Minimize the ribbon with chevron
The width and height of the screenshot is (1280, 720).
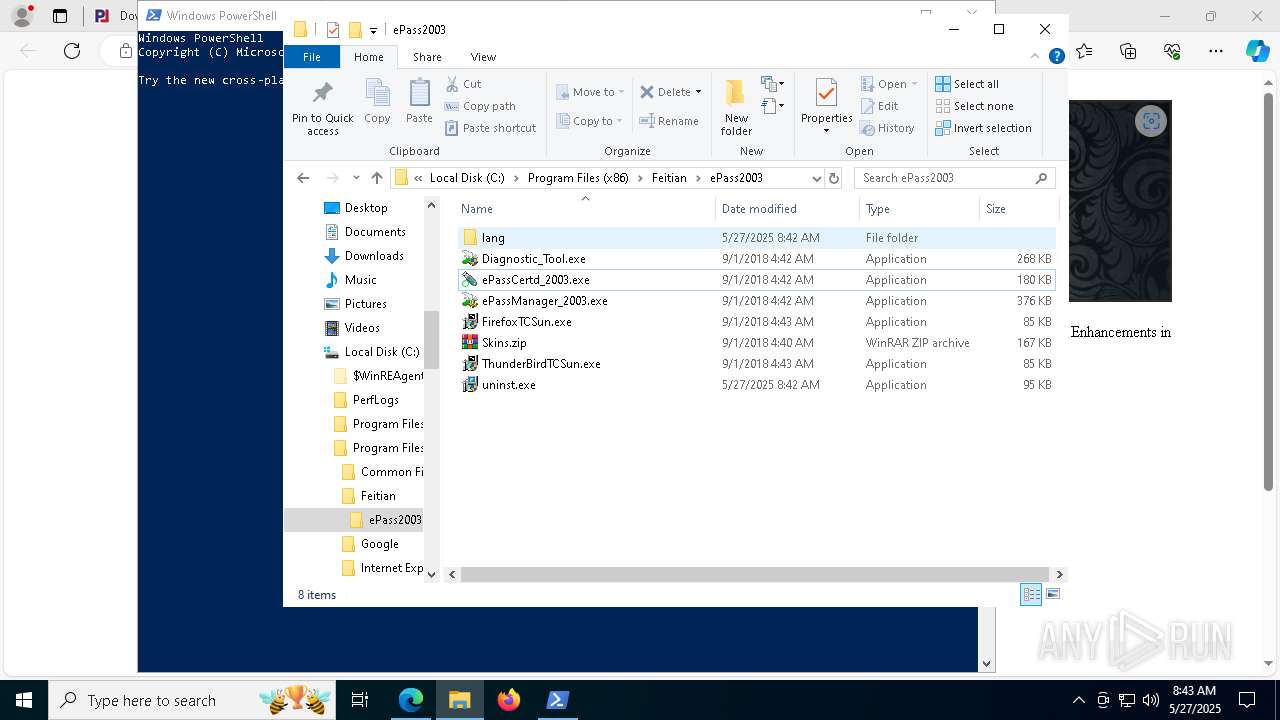1037,57
